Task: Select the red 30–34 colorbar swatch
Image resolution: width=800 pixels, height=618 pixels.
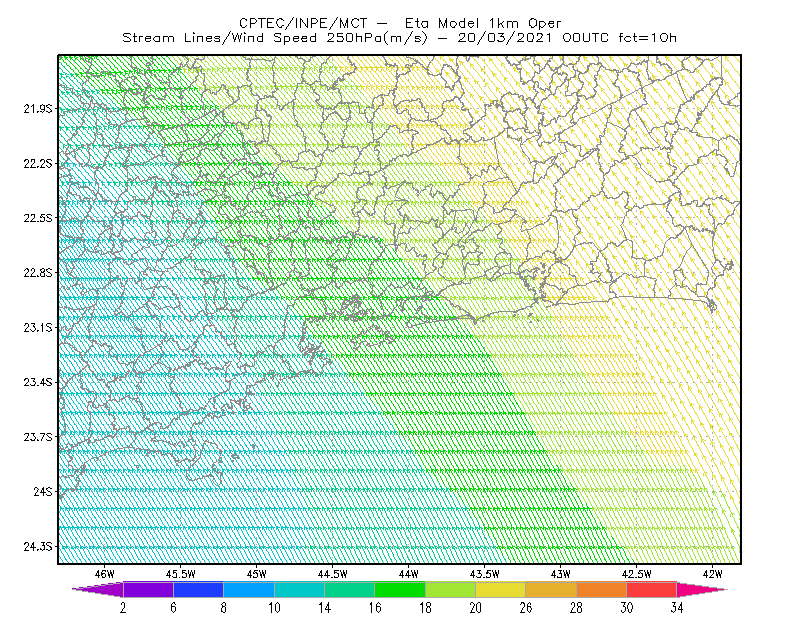Action: click(x=652, y=589)
